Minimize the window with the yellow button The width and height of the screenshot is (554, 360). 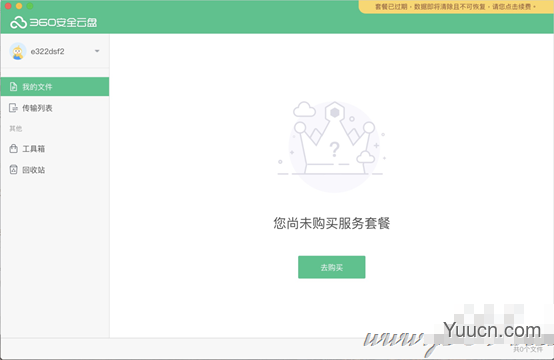[19, 6]
